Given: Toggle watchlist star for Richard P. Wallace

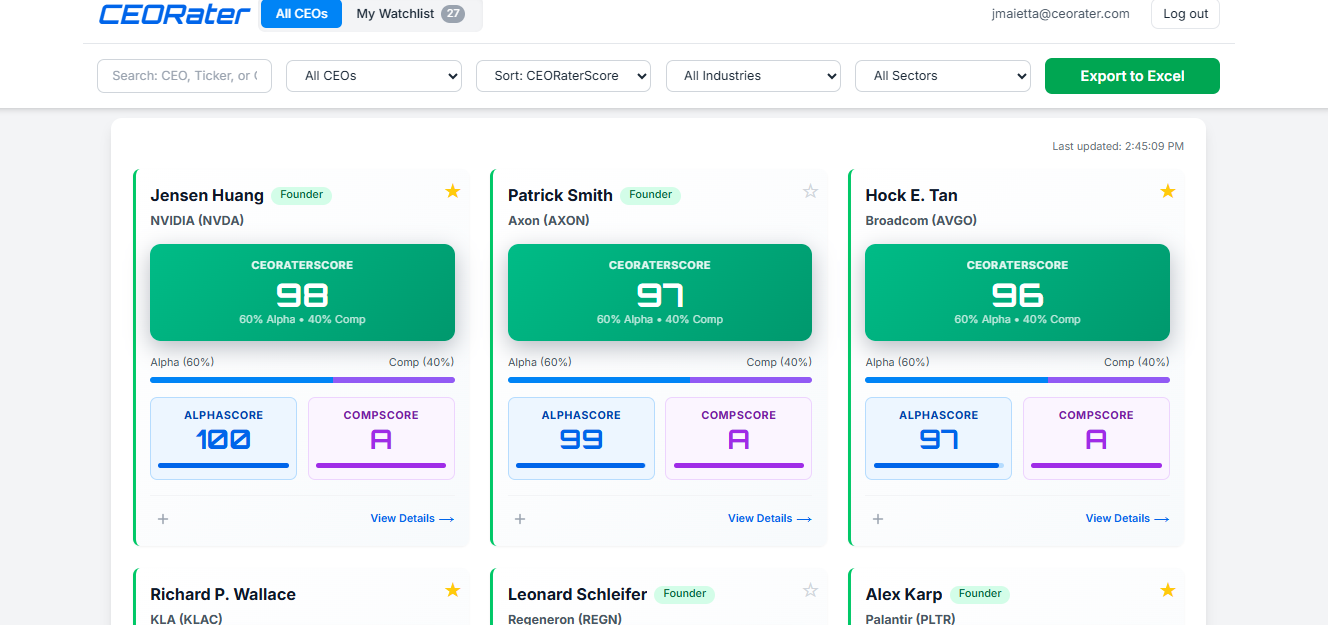Looking at the screenshot, I should click(x=453, y=590).
